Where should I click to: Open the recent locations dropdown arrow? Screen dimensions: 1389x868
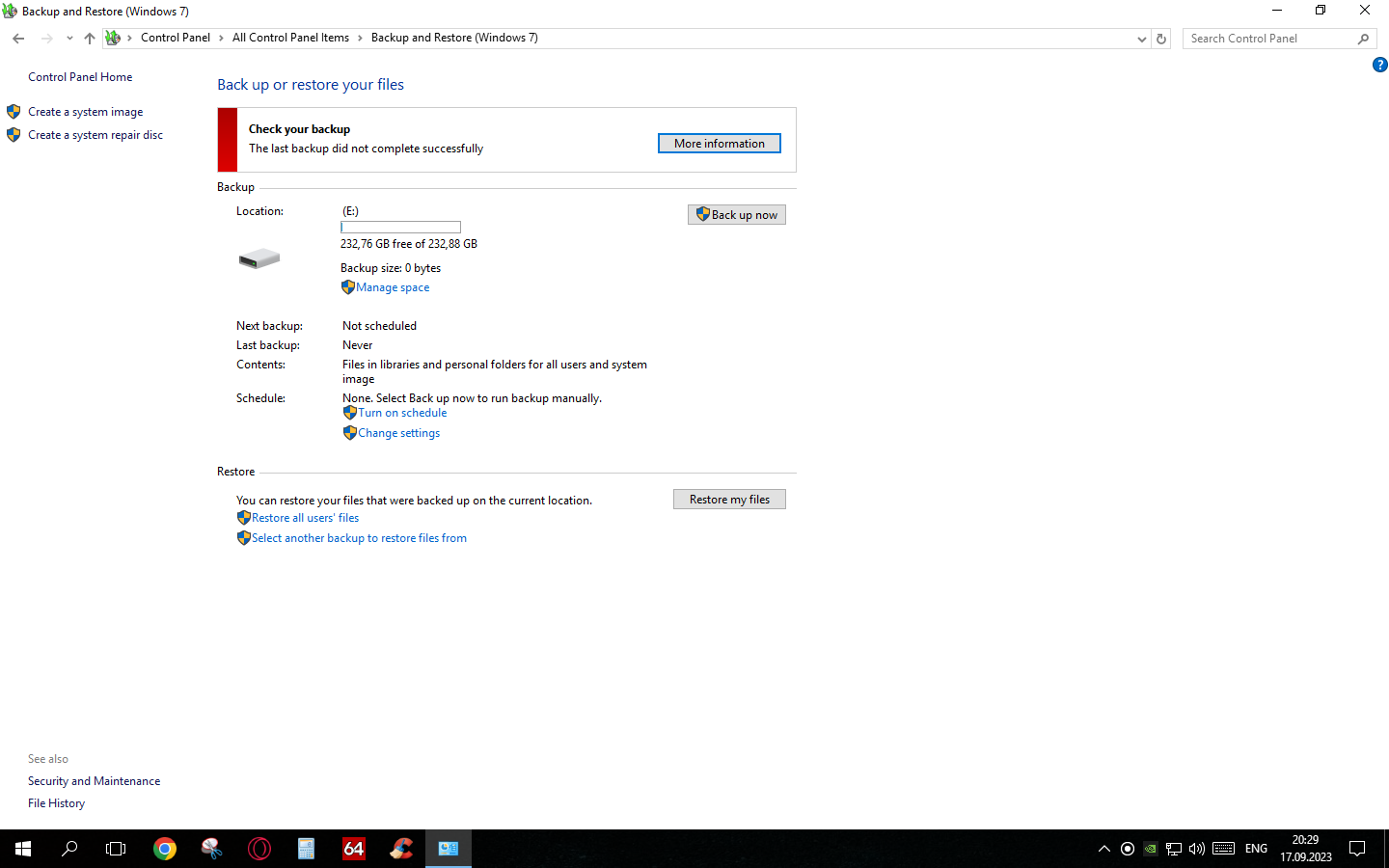tap(69, 39)
